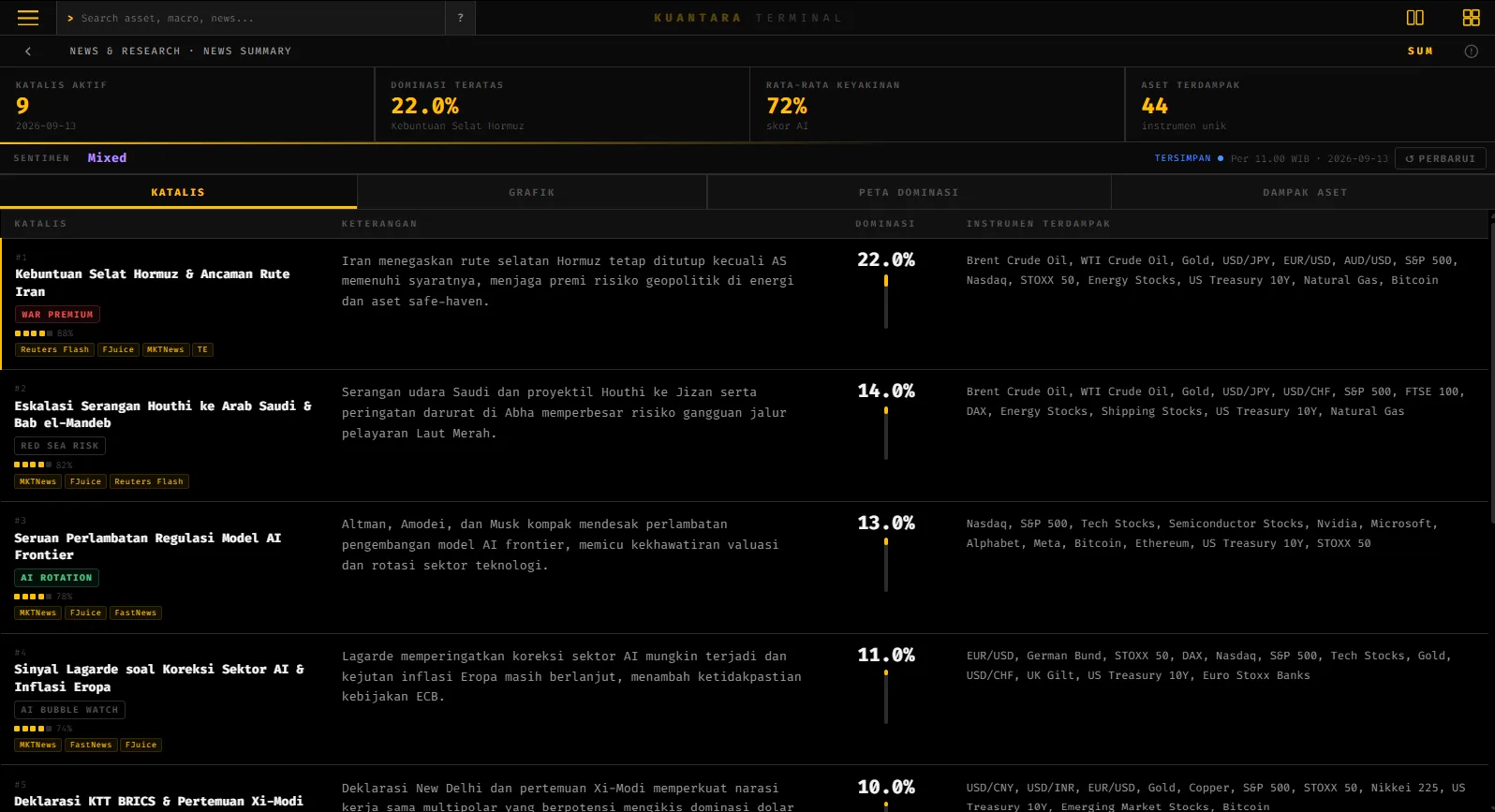This screenshot has height=812, width=1495.
Task: Click the KUANTARA TERMINAL logo
Action: click(747, 18)
